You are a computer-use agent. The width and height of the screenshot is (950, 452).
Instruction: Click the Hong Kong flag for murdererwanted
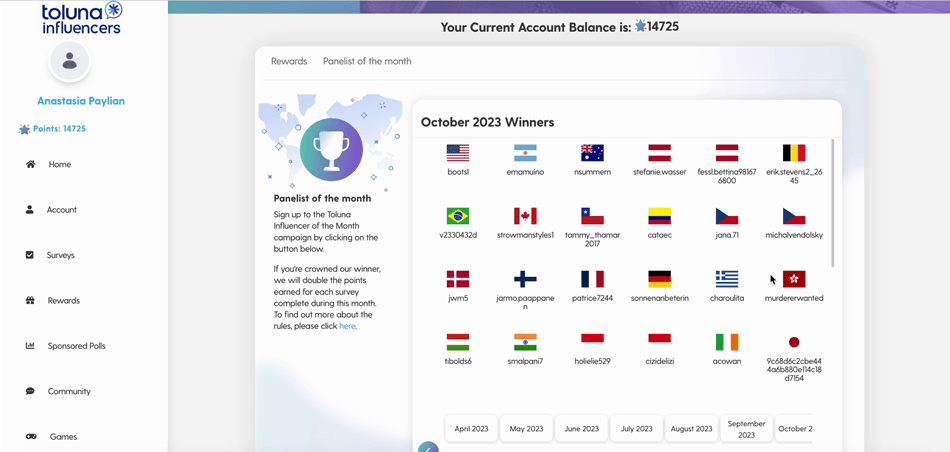click(x=794, y=279)
